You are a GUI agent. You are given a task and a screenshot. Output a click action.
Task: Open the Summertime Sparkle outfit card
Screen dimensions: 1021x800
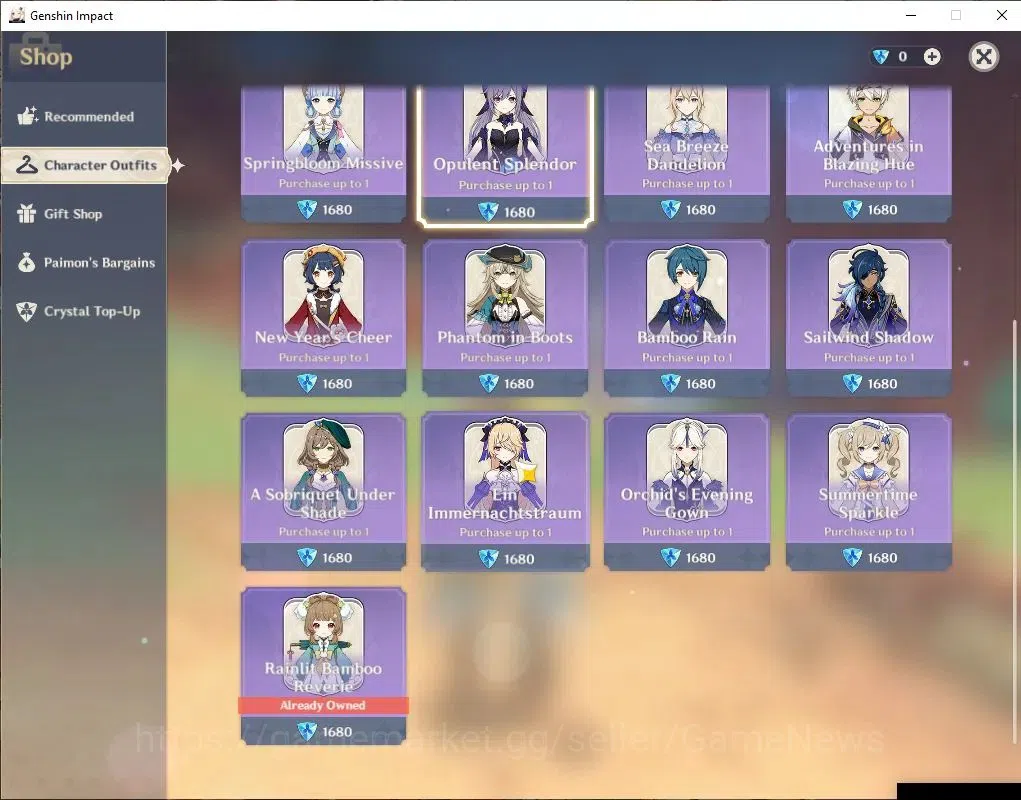tap(869, 491)
